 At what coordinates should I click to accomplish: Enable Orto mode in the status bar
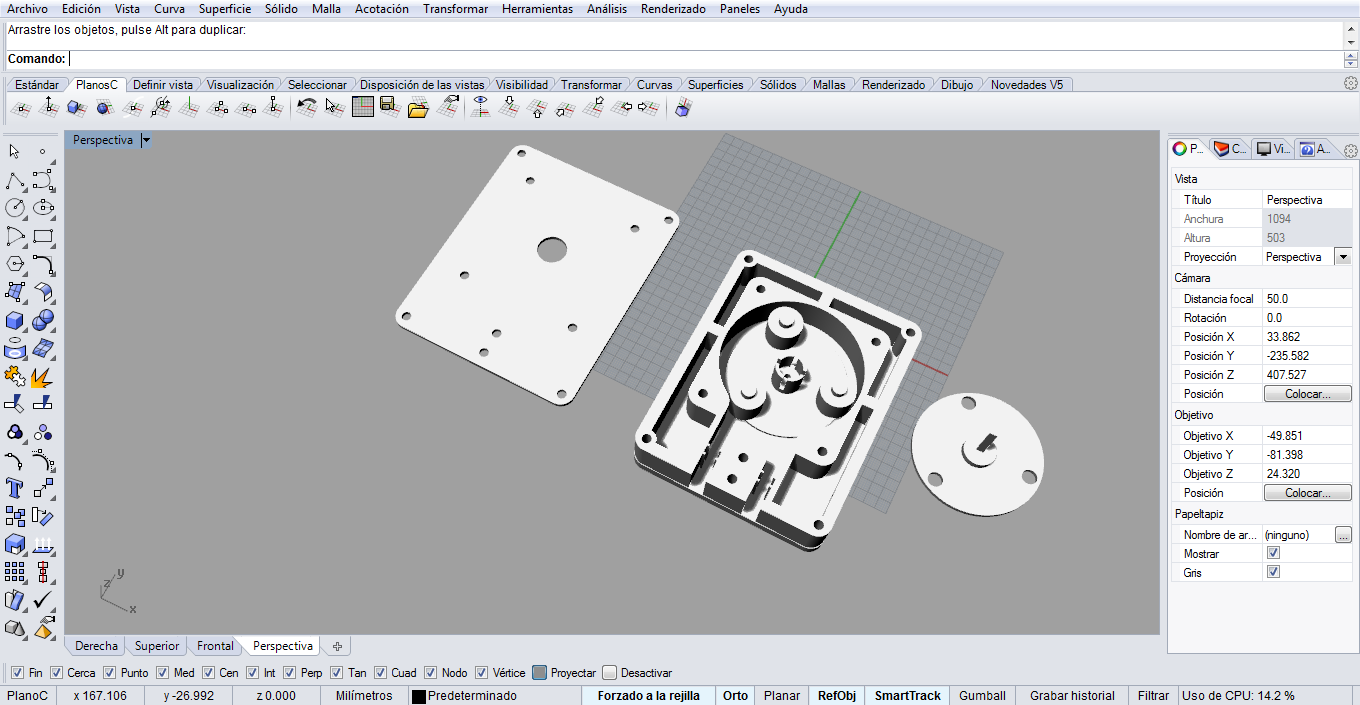(735, 695)
